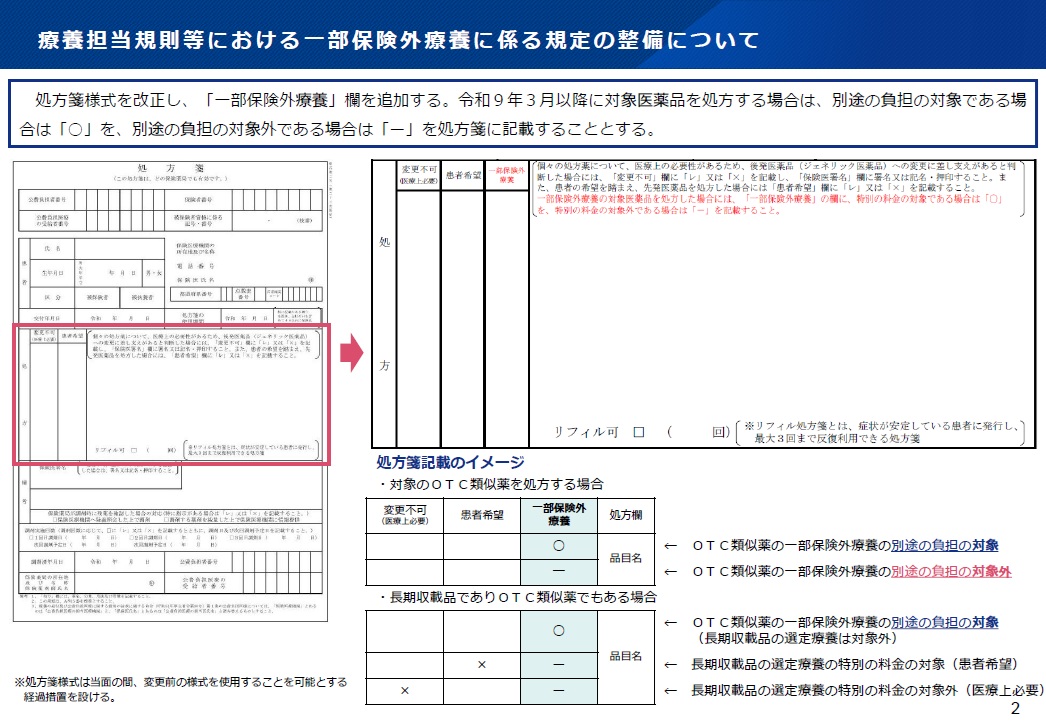Check the 保険医療機関に情報提供 box in the remarks area
The height and width of the screenshot is (724, 1046).
click(x=165, y=518)
